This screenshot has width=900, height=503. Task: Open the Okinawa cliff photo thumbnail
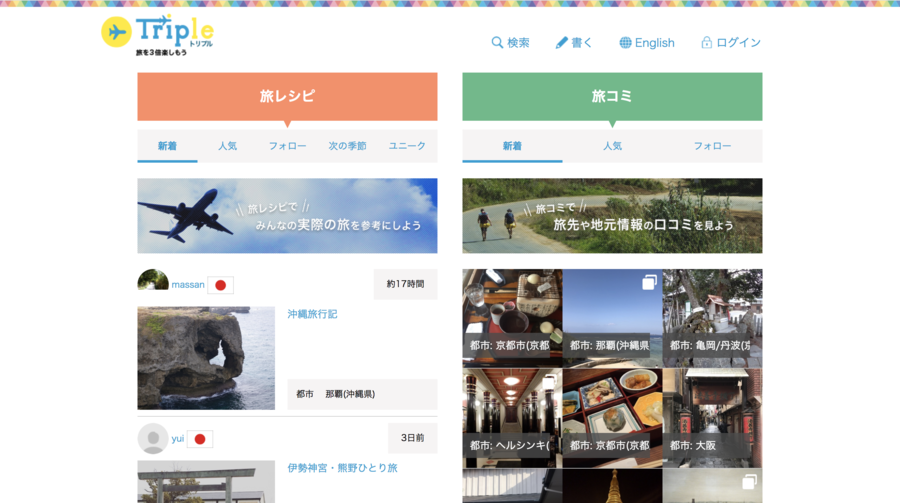(206, 358)
